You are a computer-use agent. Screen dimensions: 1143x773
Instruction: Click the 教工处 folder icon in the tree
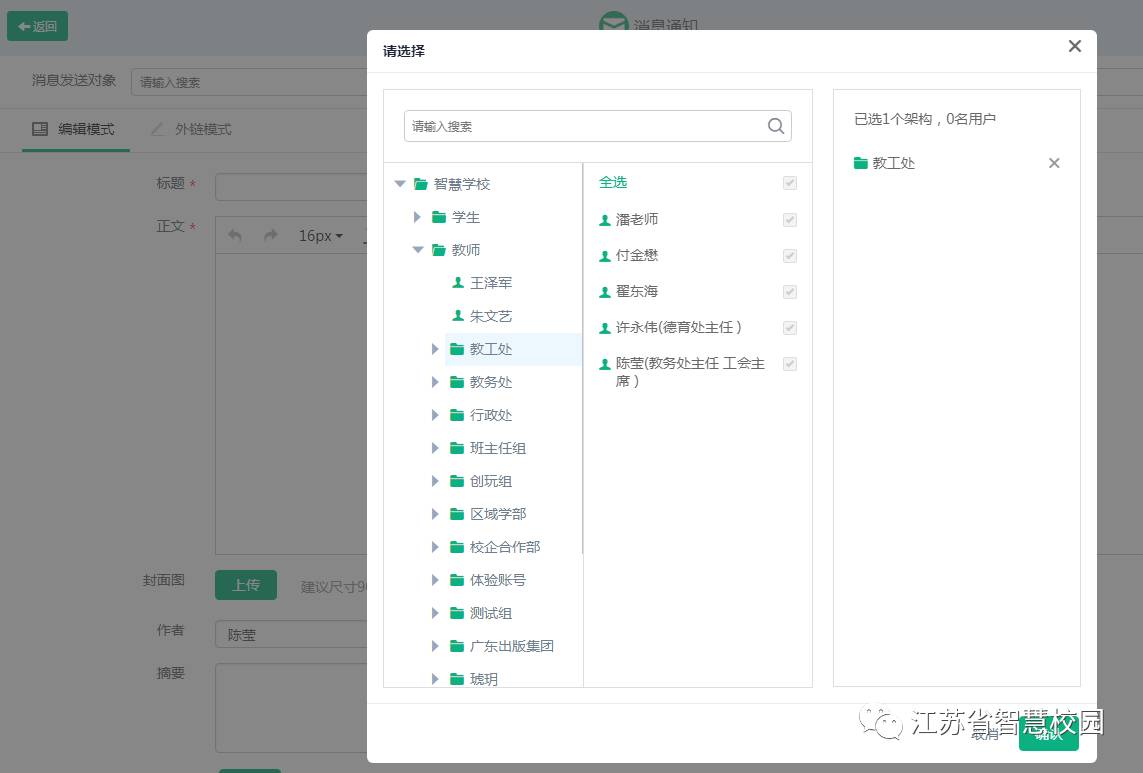click(x=457, y=349)
